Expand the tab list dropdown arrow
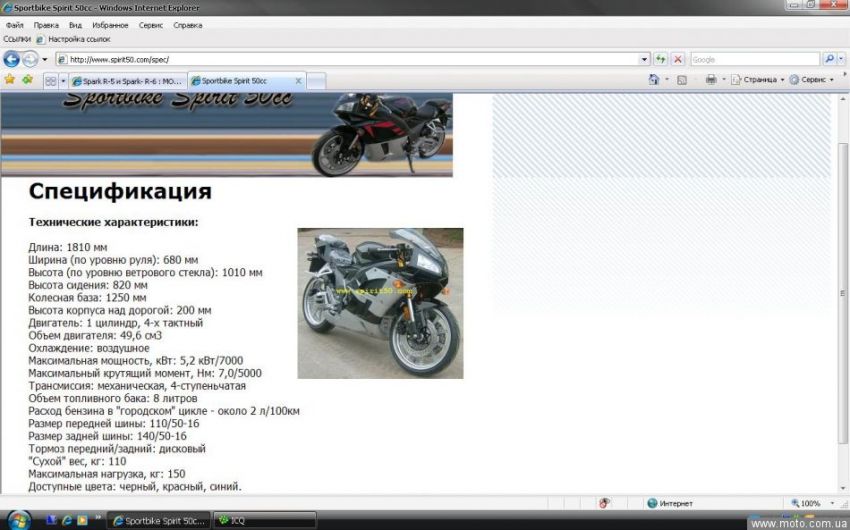Viewport: 850px width, 530px height. tap(63, 81)
